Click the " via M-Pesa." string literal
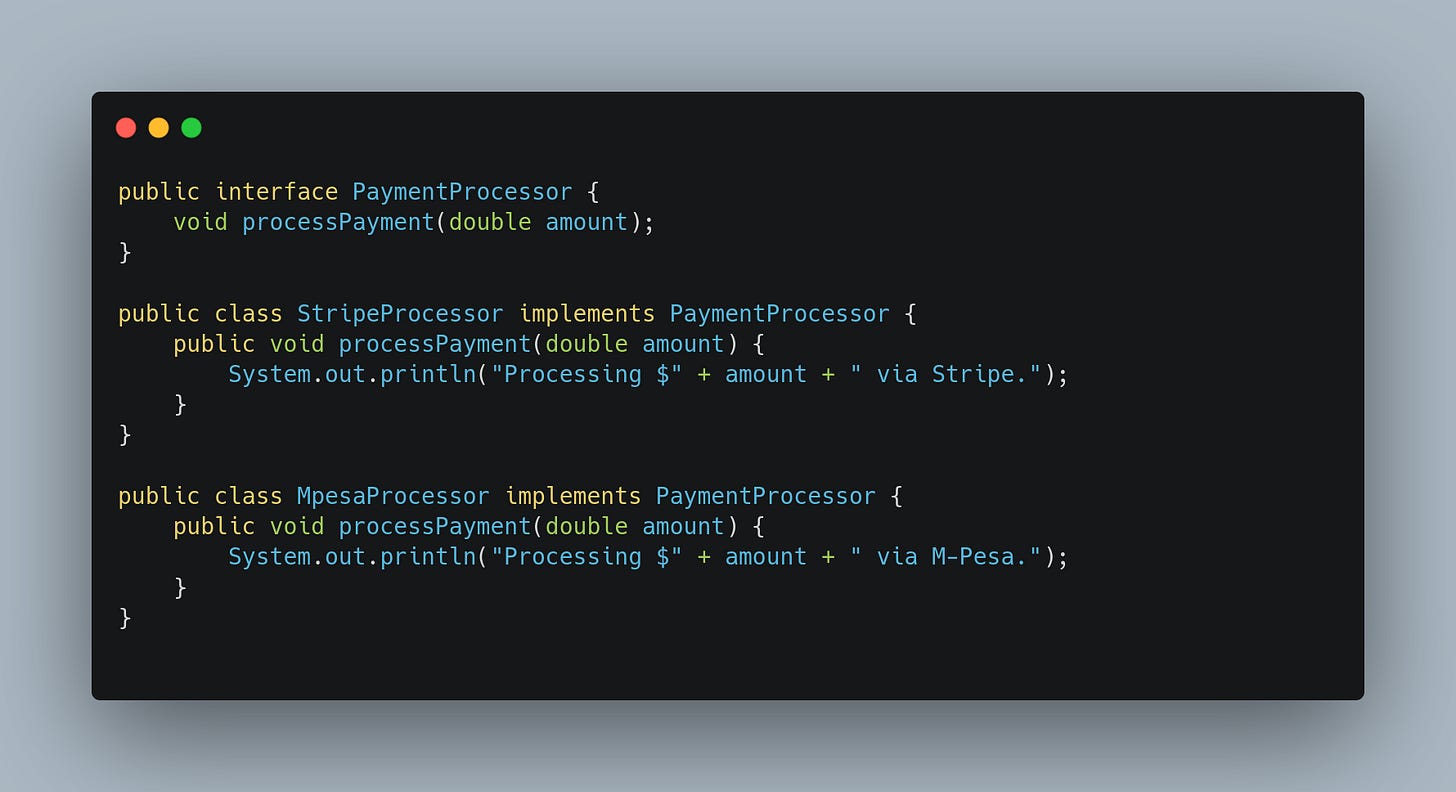This screenshot has height=792, width=1456. coord(947,557)
